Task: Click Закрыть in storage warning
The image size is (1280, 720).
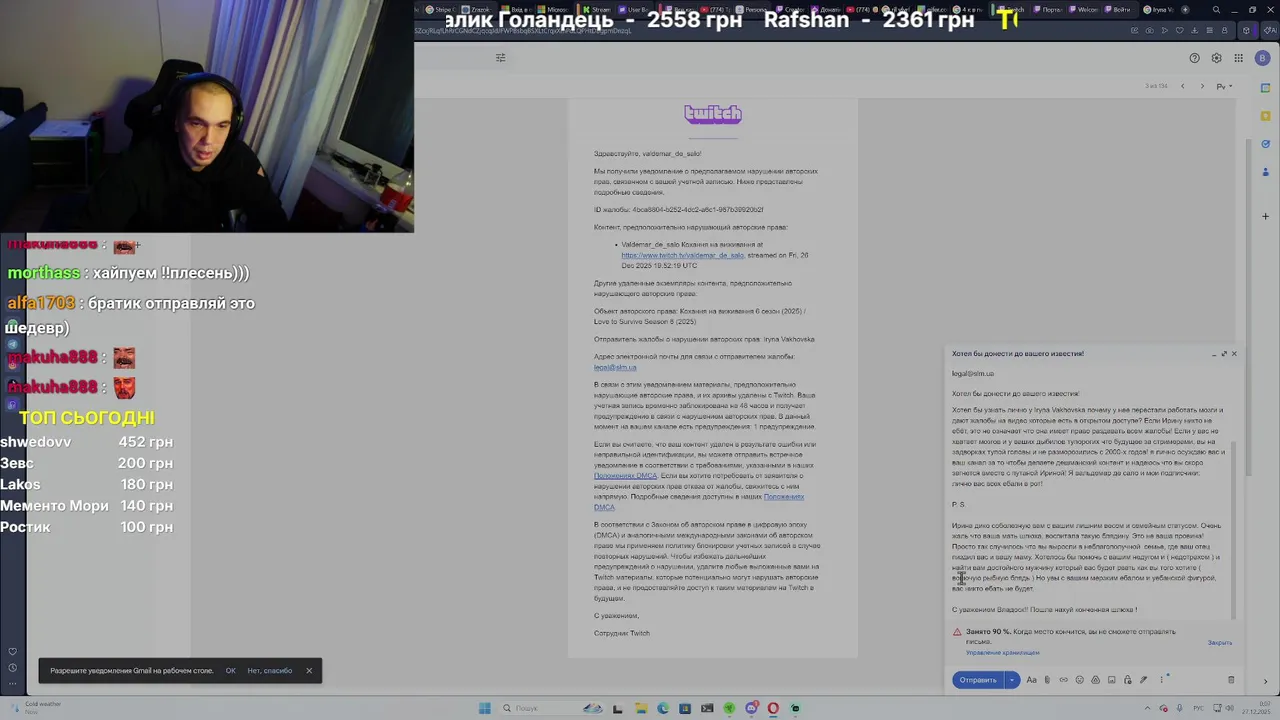Action: click(x=1220, y=643)
